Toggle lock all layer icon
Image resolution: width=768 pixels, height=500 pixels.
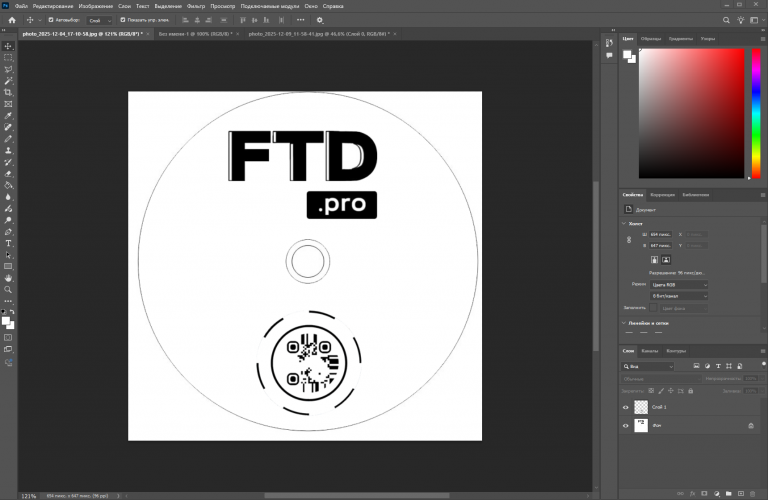click(691, 391)
